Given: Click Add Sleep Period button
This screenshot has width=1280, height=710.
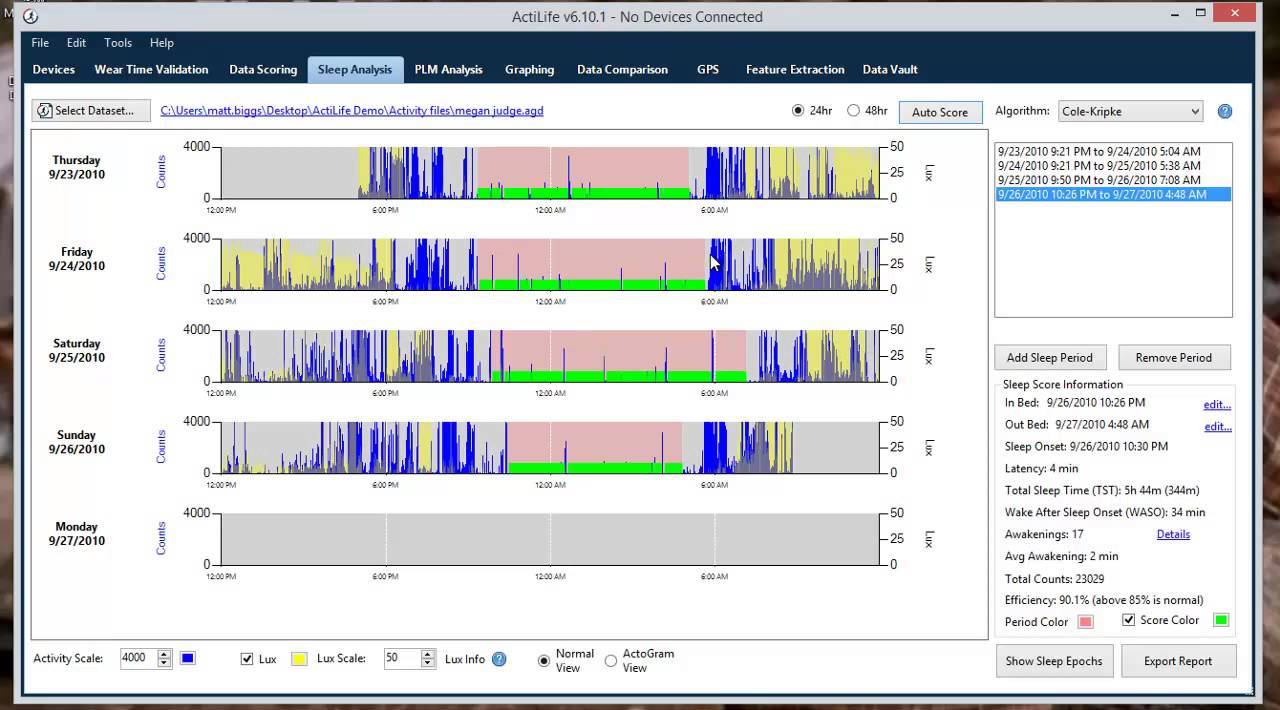Looking at the screenshot, I should [1050, 357].
